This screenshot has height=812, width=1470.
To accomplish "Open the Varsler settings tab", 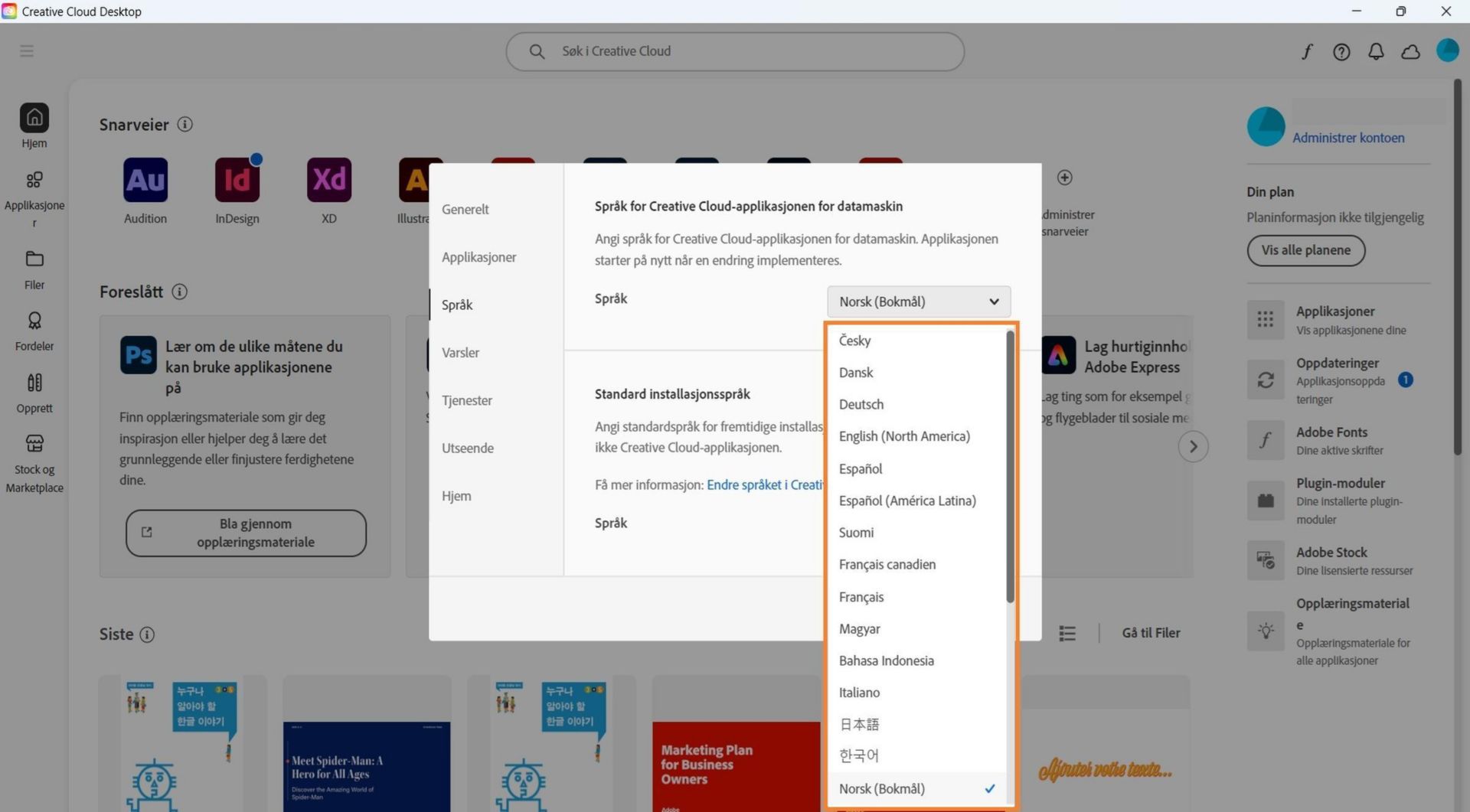I will [x=460, y=353].
